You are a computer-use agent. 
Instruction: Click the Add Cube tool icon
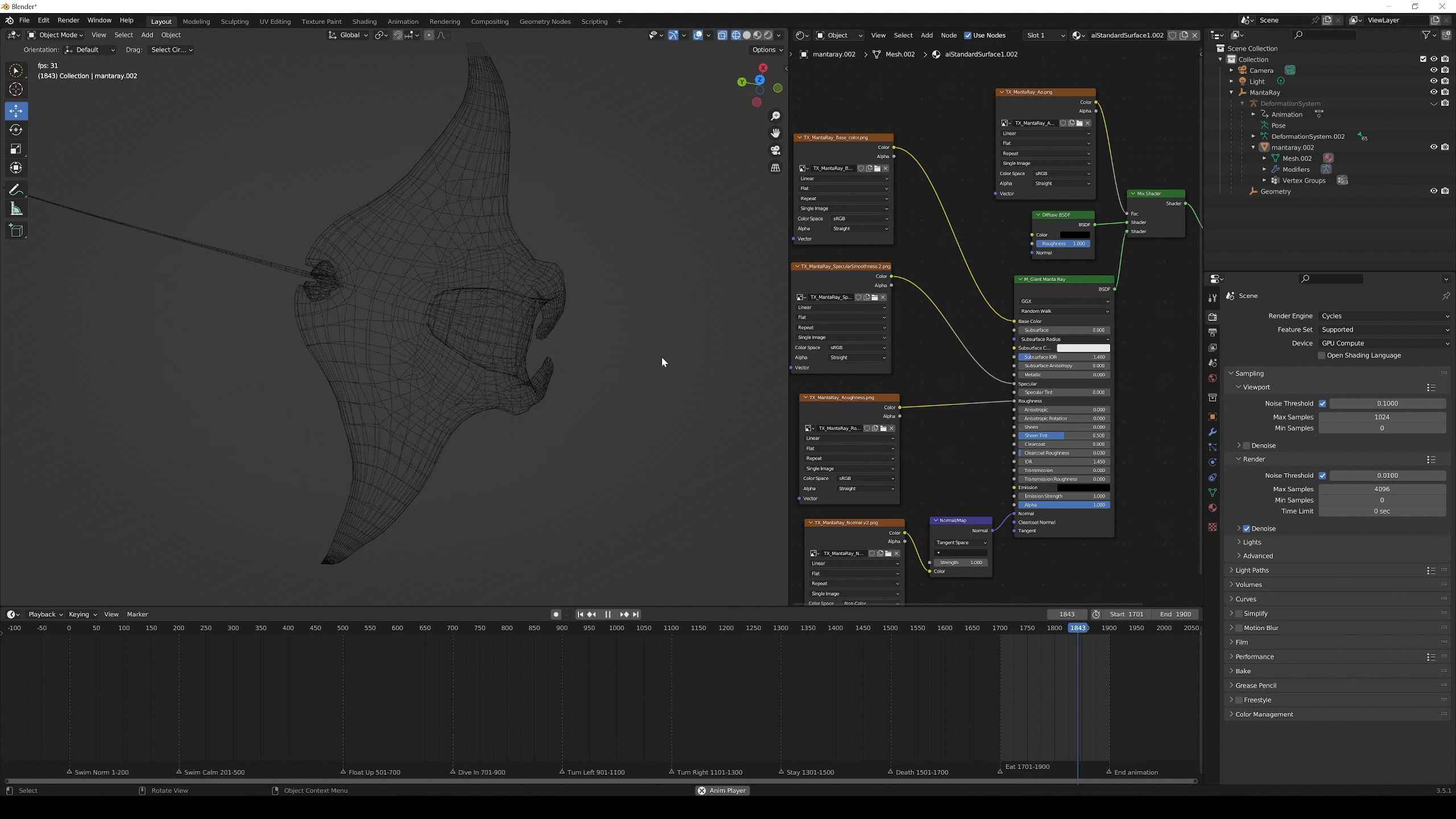point(16,230)
